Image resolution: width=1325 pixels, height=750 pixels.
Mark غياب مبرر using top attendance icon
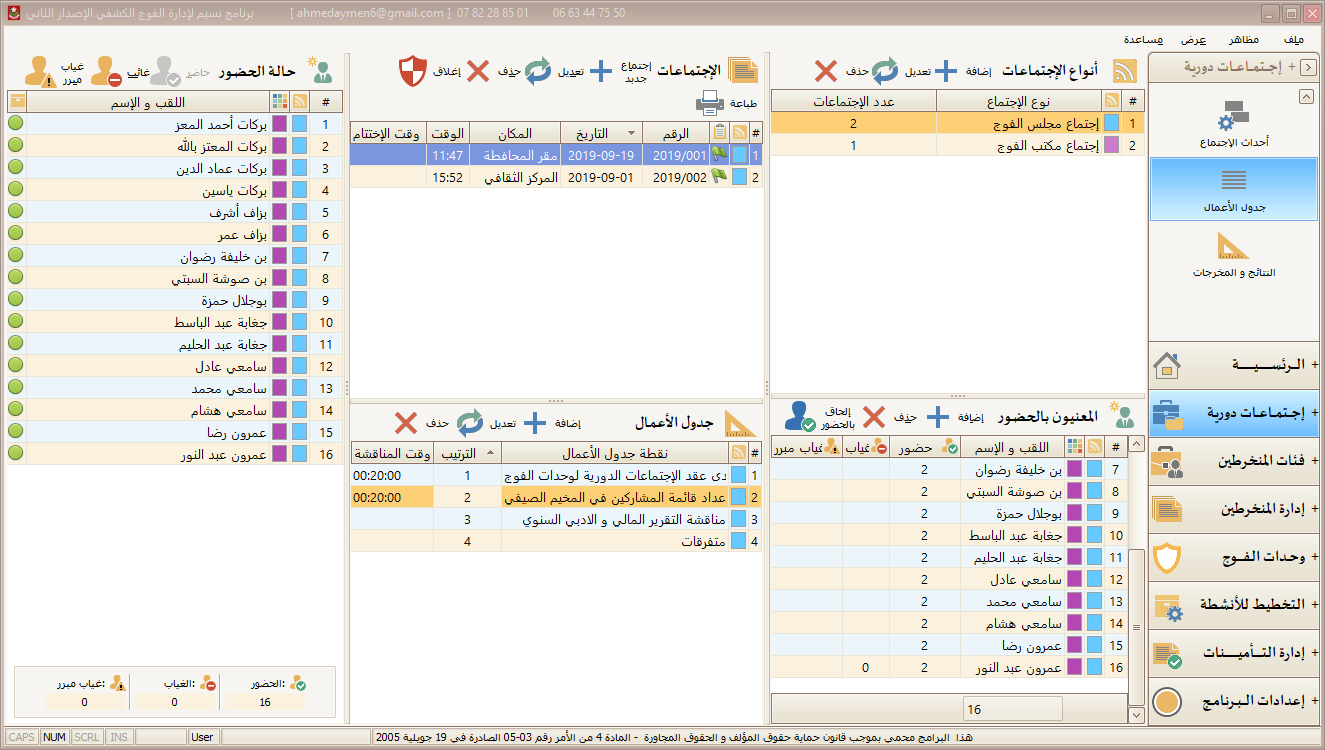coord(41,71)
